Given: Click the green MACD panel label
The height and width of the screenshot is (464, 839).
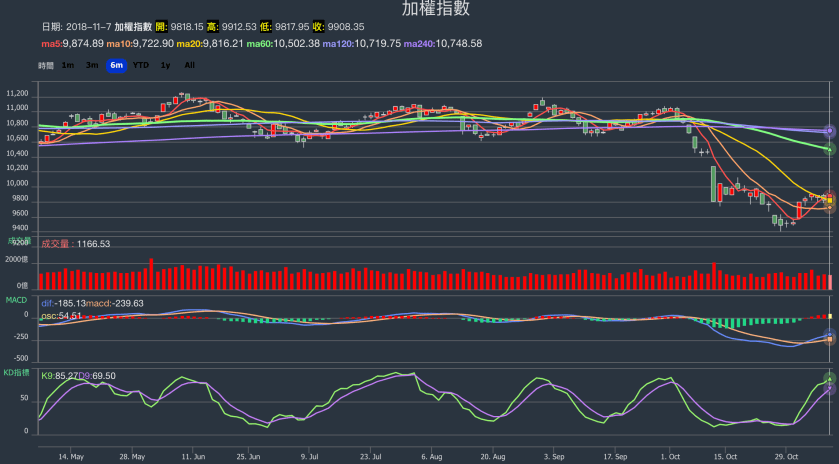Looking at the screenshot, I should (16, 300).
